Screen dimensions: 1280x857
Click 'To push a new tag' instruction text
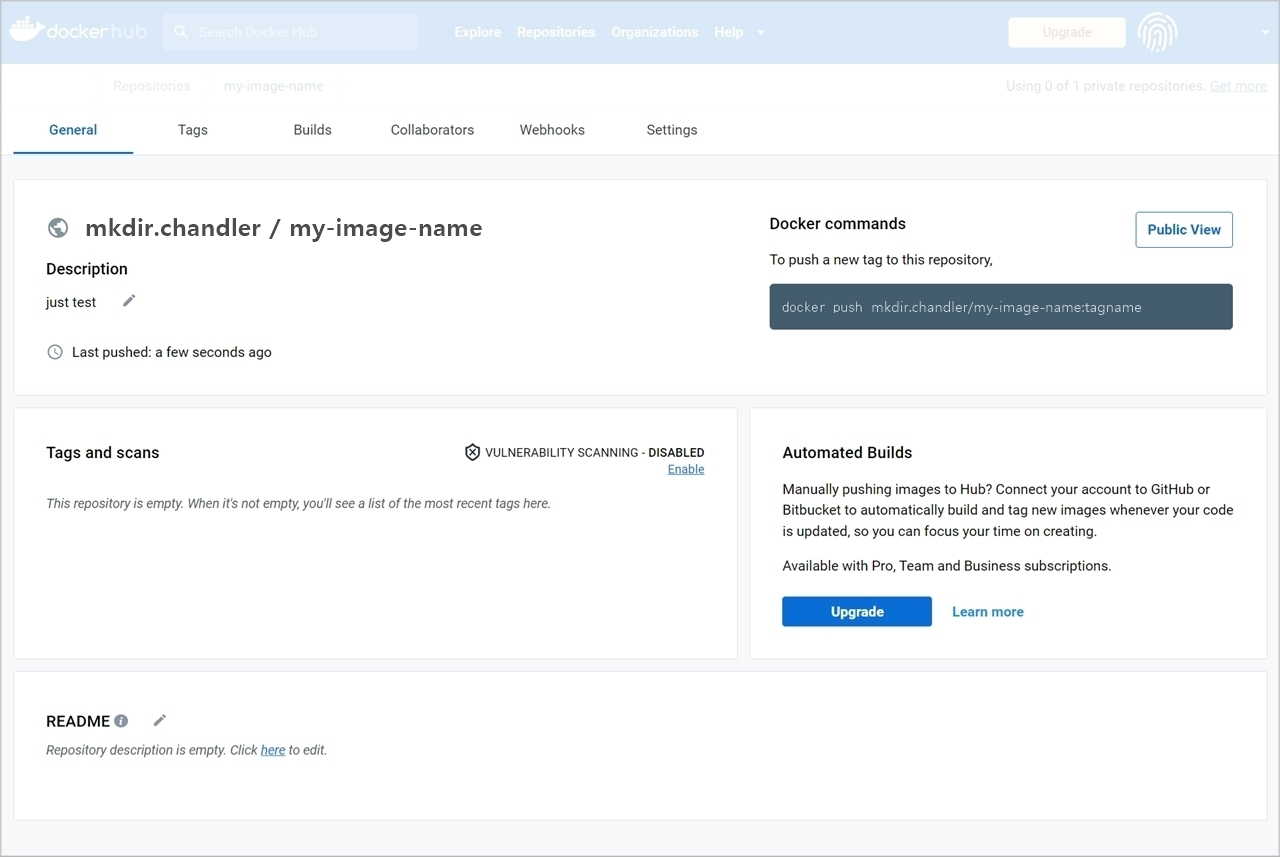point(881,260)
